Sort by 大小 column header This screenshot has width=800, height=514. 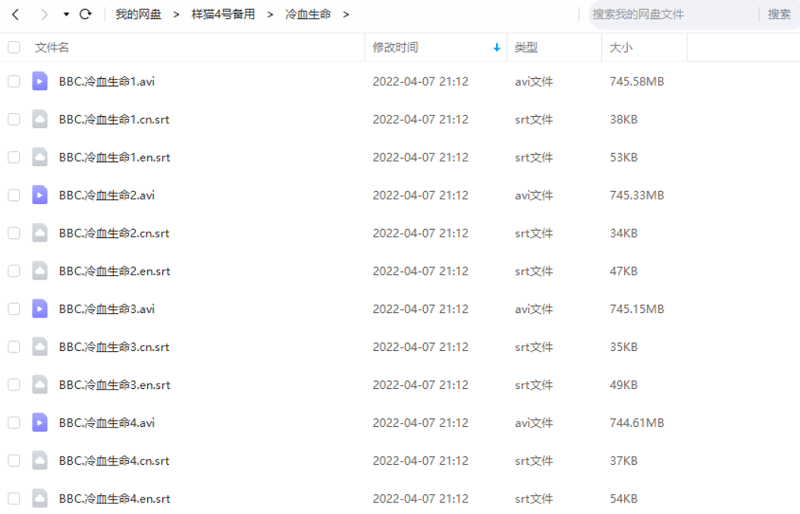point(620,47)
